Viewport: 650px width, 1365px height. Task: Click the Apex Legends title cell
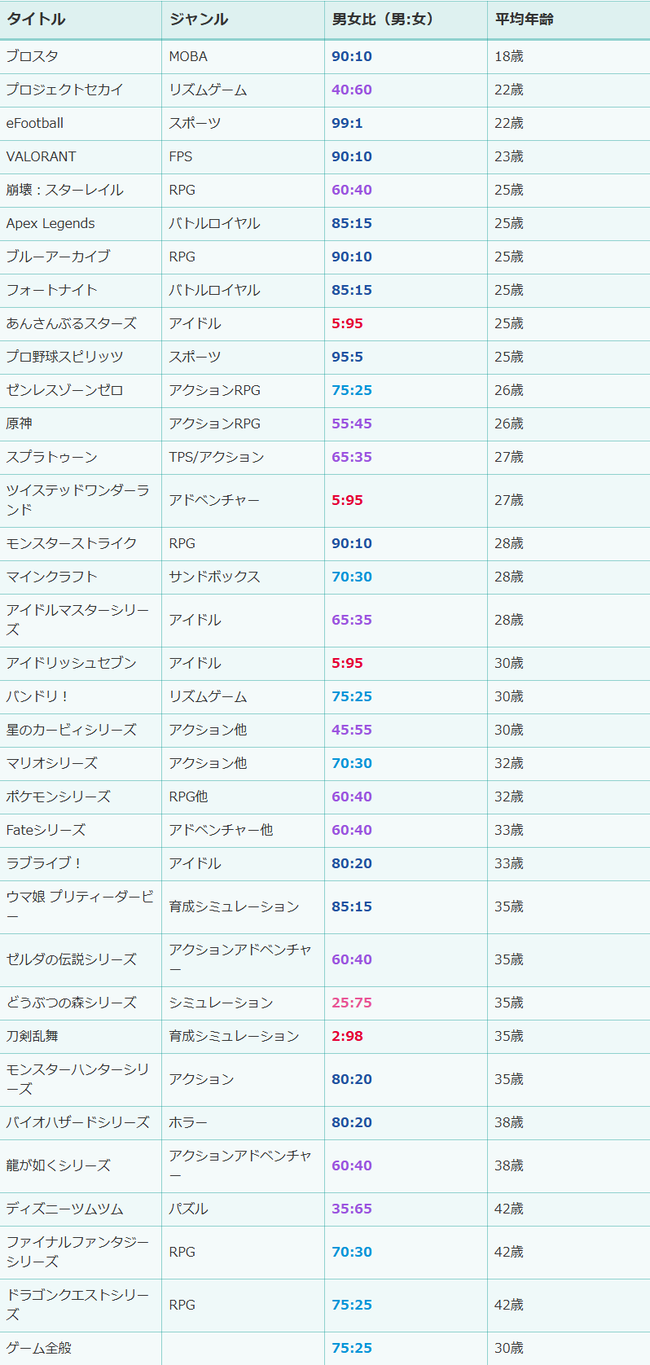click(x=81, y=224)
